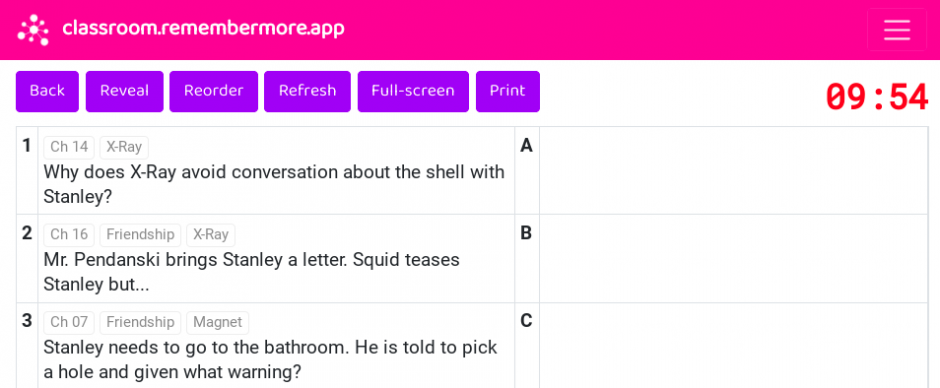This screenshot has width=940, height=388.
Task: Go back with the Back button
Action: click(47, 91)
